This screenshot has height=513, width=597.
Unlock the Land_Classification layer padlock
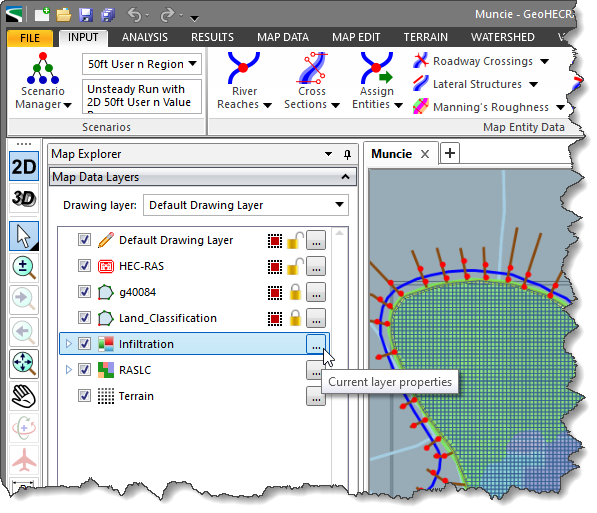[x=295, y=318]
